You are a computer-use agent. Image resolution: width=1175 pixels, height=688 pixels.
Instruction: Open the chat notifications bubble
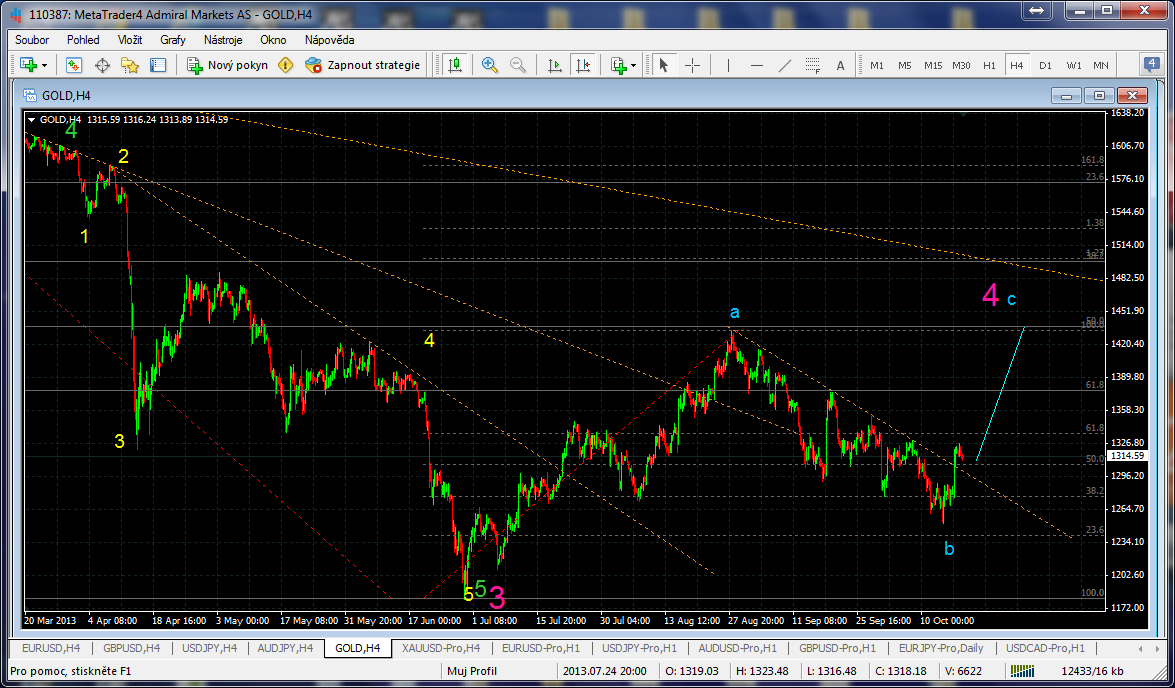[1151, 64]
